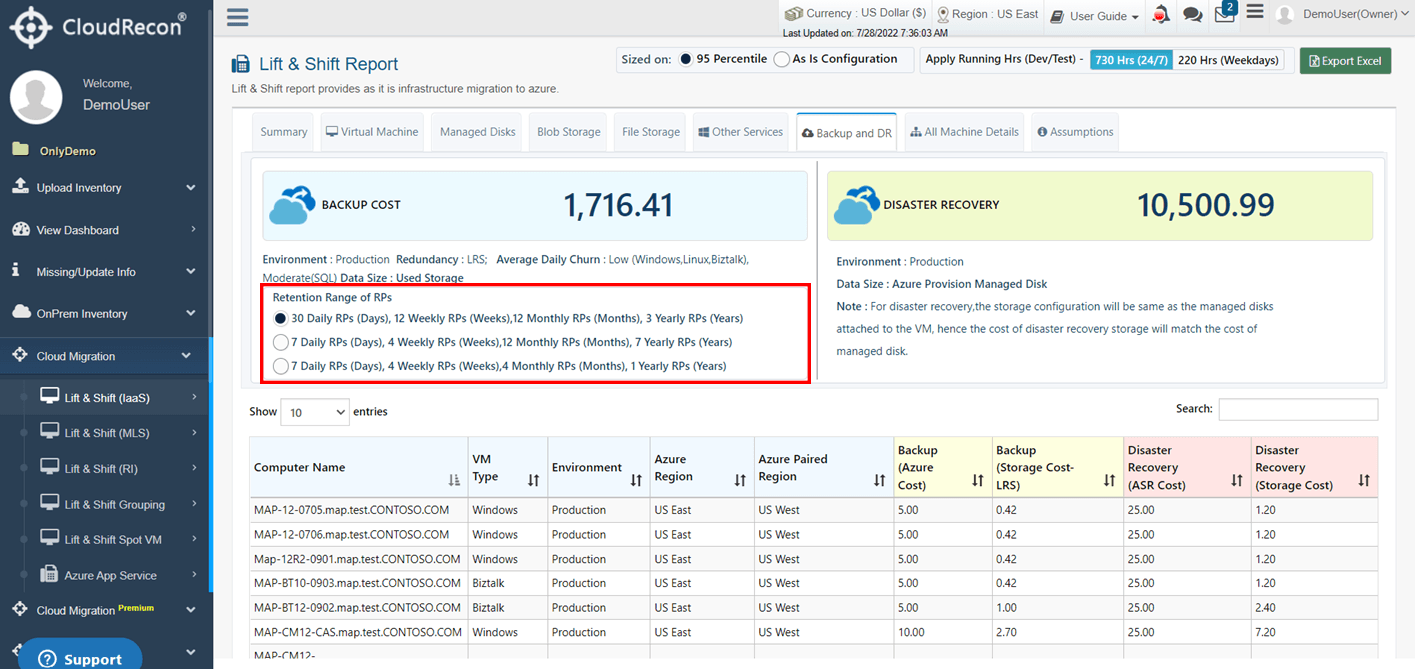
Task: Toggle the hamburger sidebar menu icon
Action: pyautogui.click(x=238, y=17)
